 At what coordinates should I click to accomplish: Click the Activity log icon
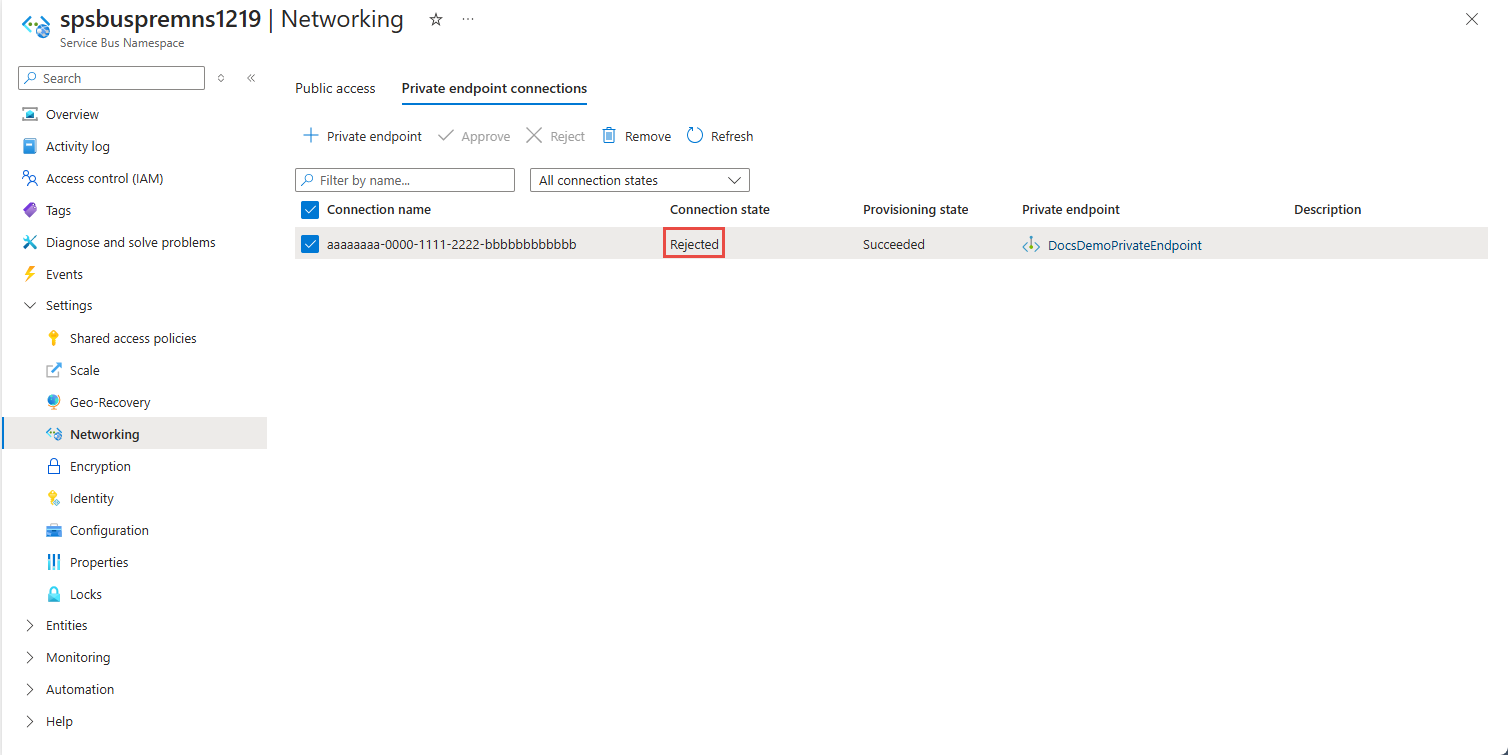30,146
